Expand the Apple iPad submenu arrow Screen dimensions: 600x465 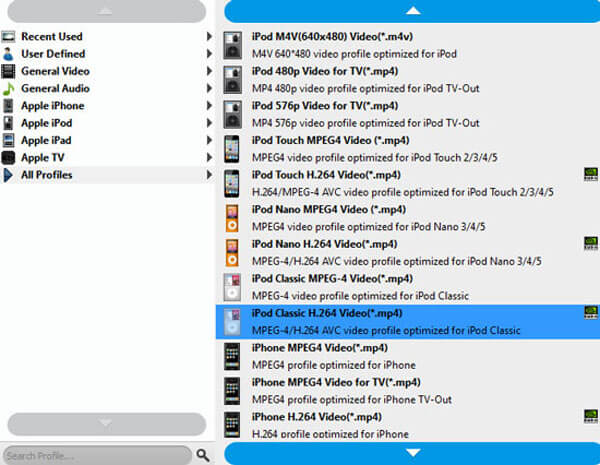click(209, 140)
